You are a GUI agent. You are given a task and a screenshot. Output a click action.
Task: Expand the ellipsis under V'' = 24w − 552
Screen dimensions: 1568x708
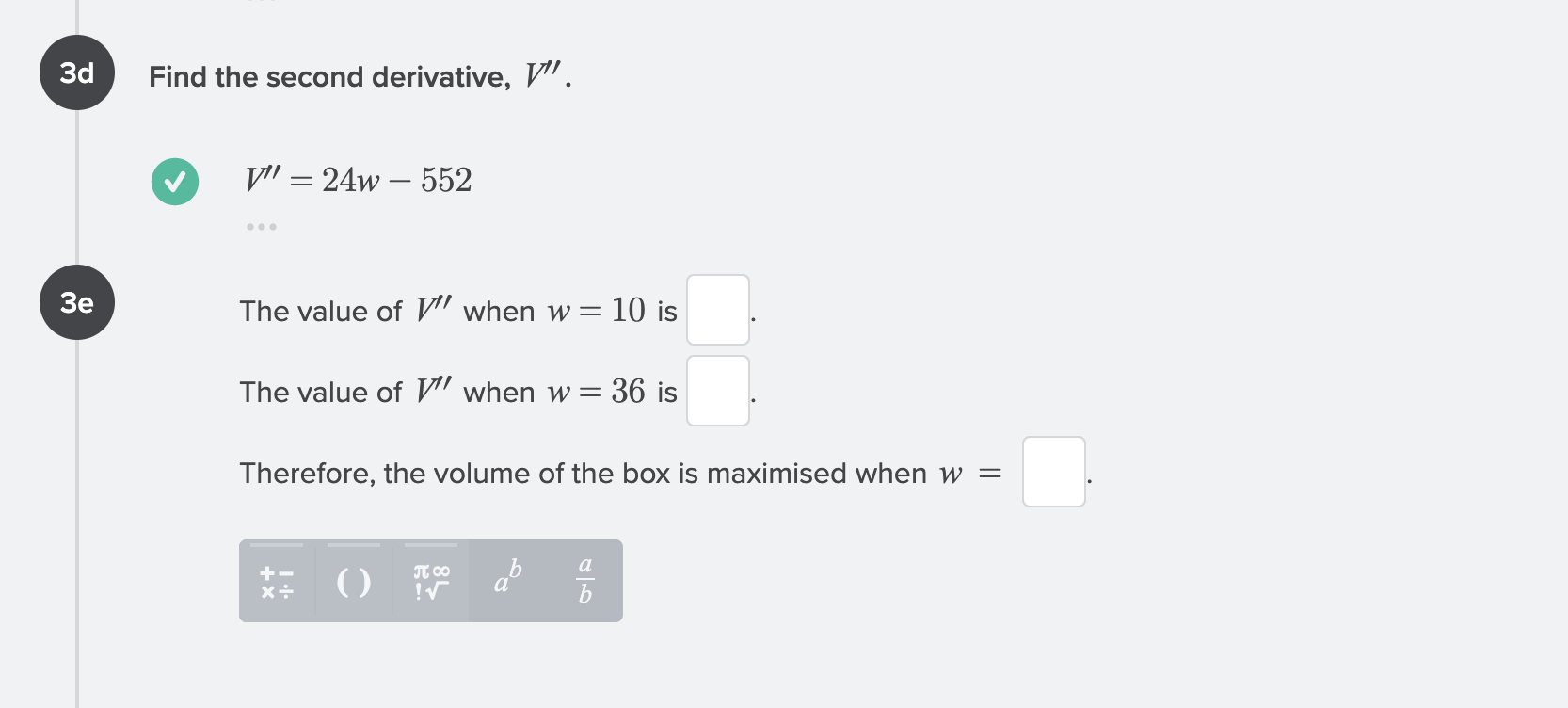click(261, 226)
